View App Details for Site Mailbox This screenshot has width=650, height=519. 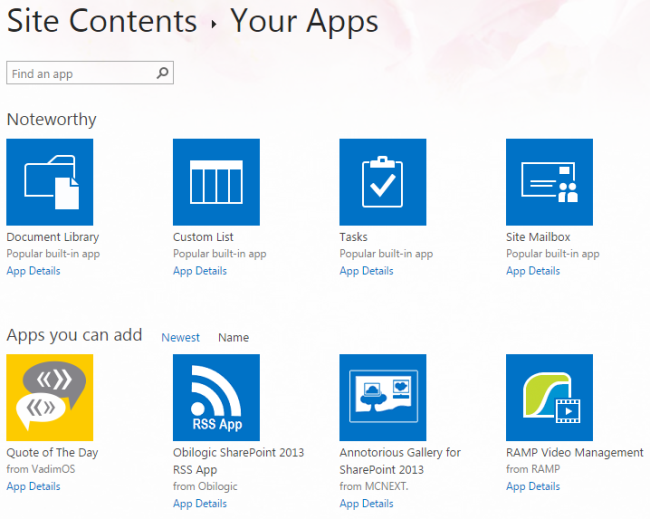[533, 271]
